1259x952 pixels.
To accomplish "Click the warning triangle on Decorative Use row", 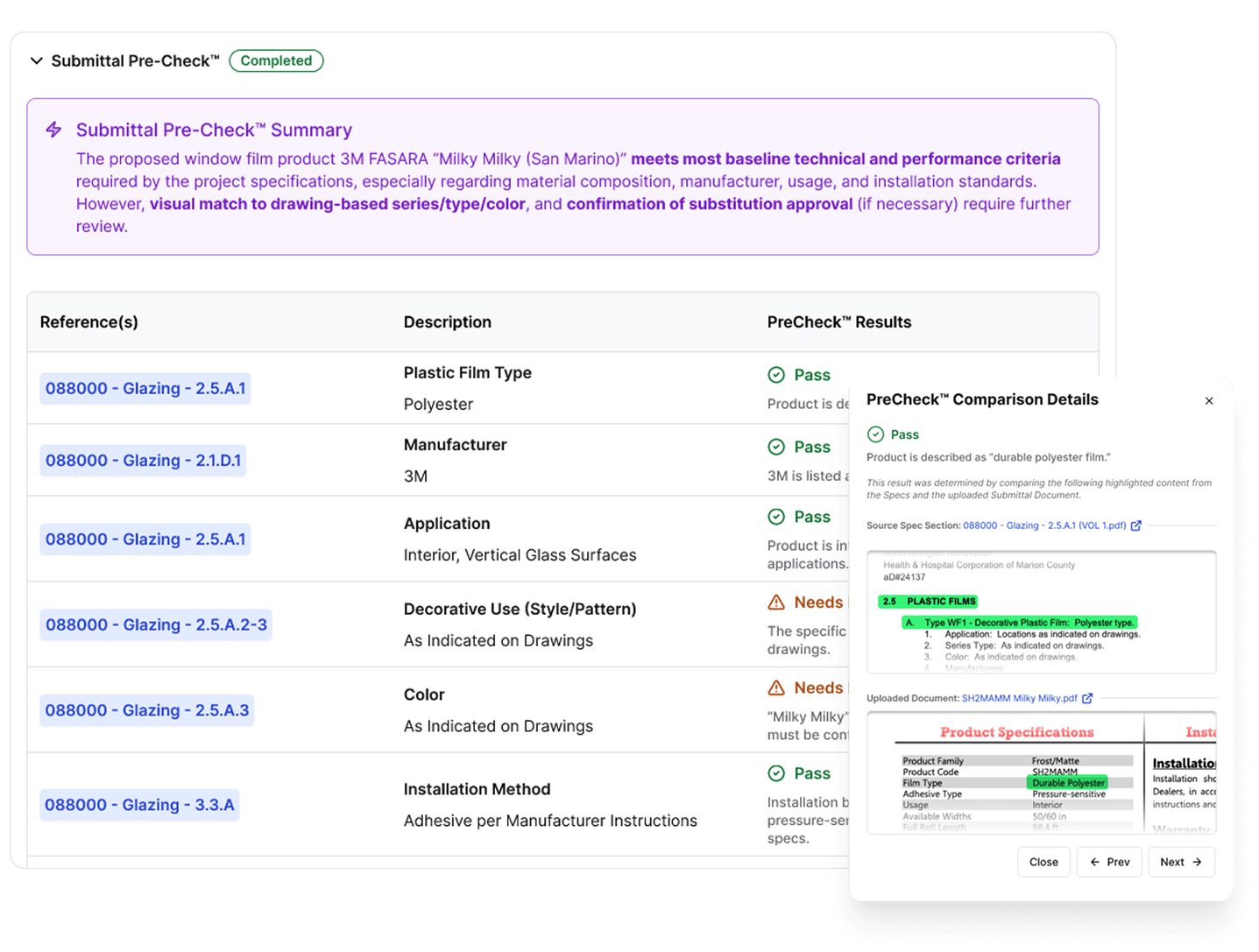I will 774,602.
